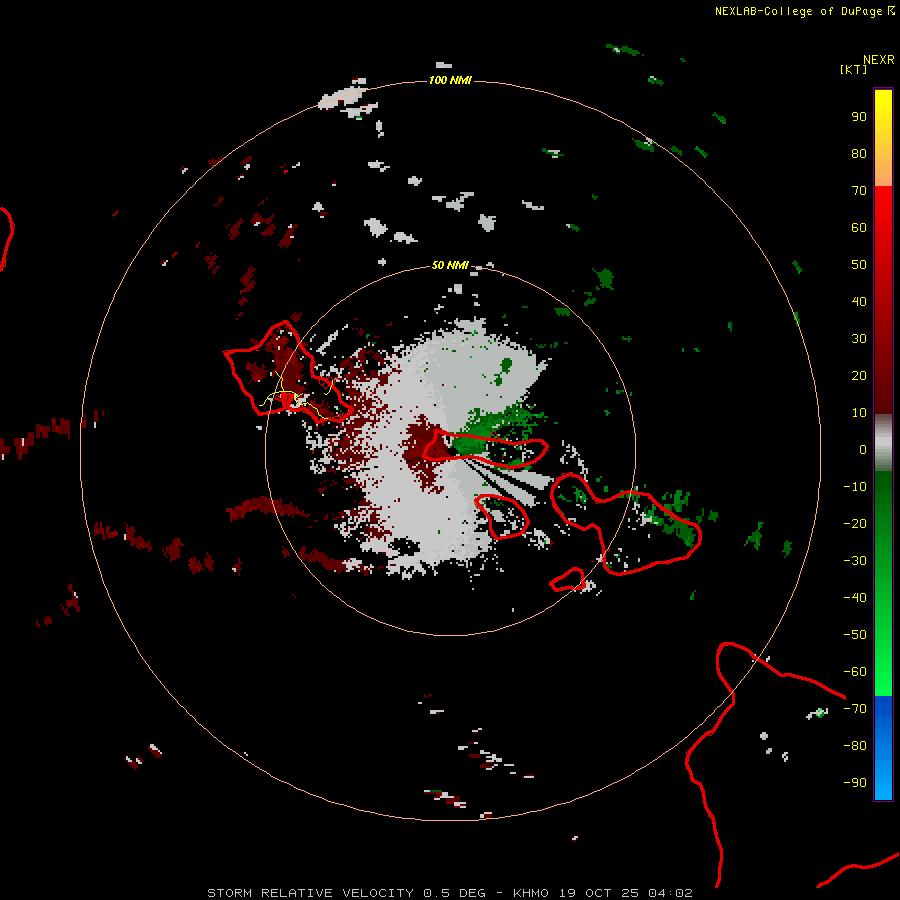Click the -40 value on velocity scale
Image resolution: width=900 pixels, height=900 pixels.
pos(855,598)
